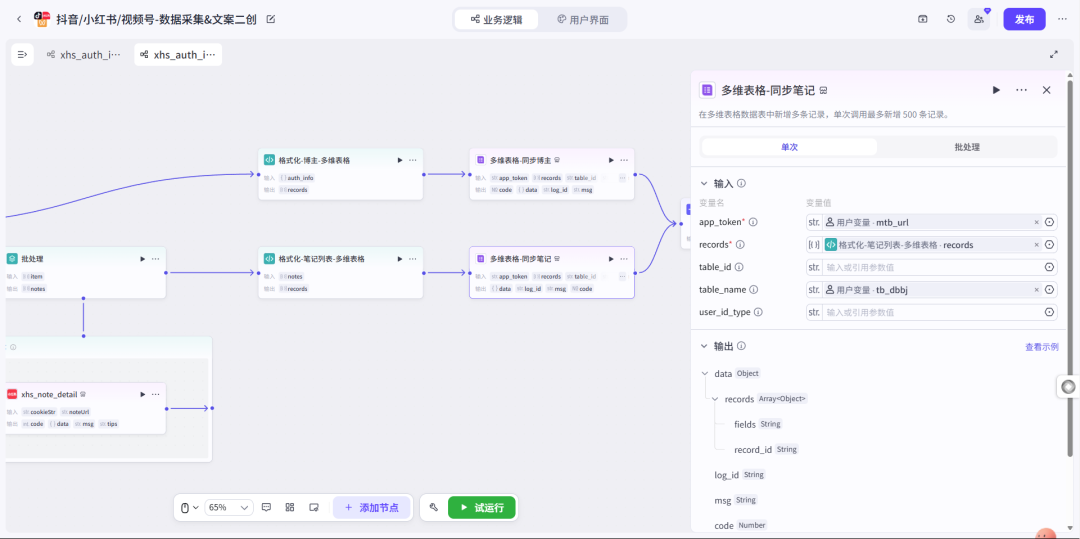Click the red icon on the xhs_note_detail node
Image resolution: width=1080 pixels, height=539 pixels.
click(x=12, y=394)
